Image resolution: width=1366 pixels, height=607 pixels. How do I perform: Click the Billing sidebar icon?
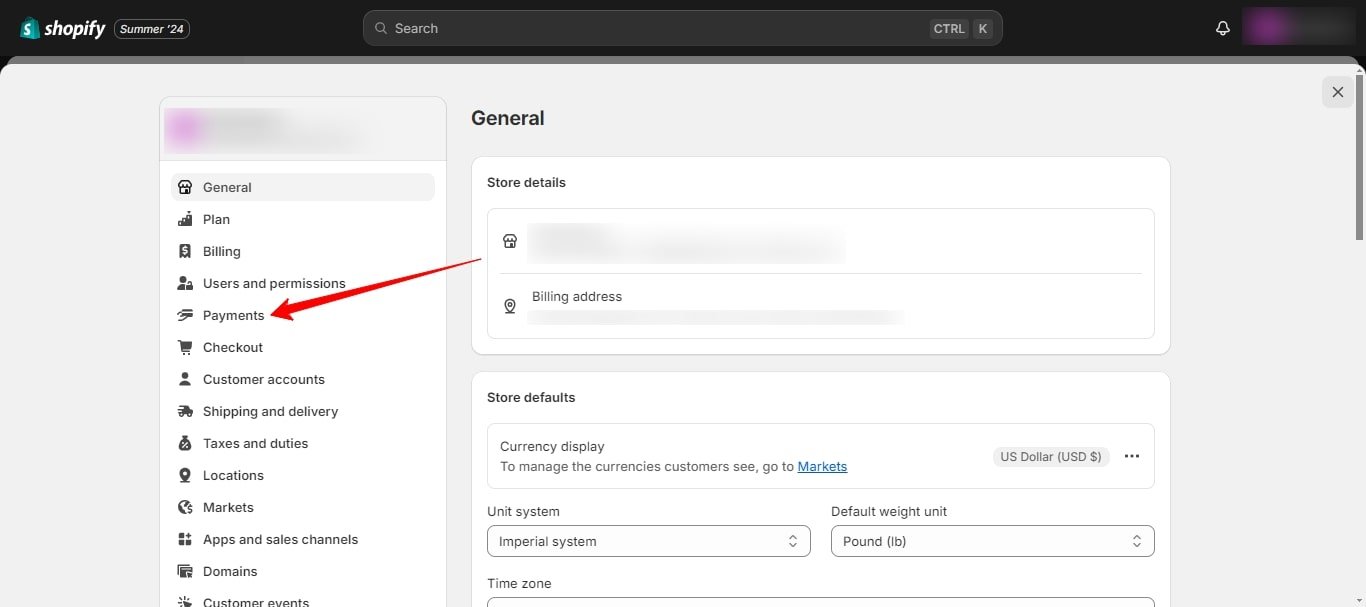(x=184, y=251)
